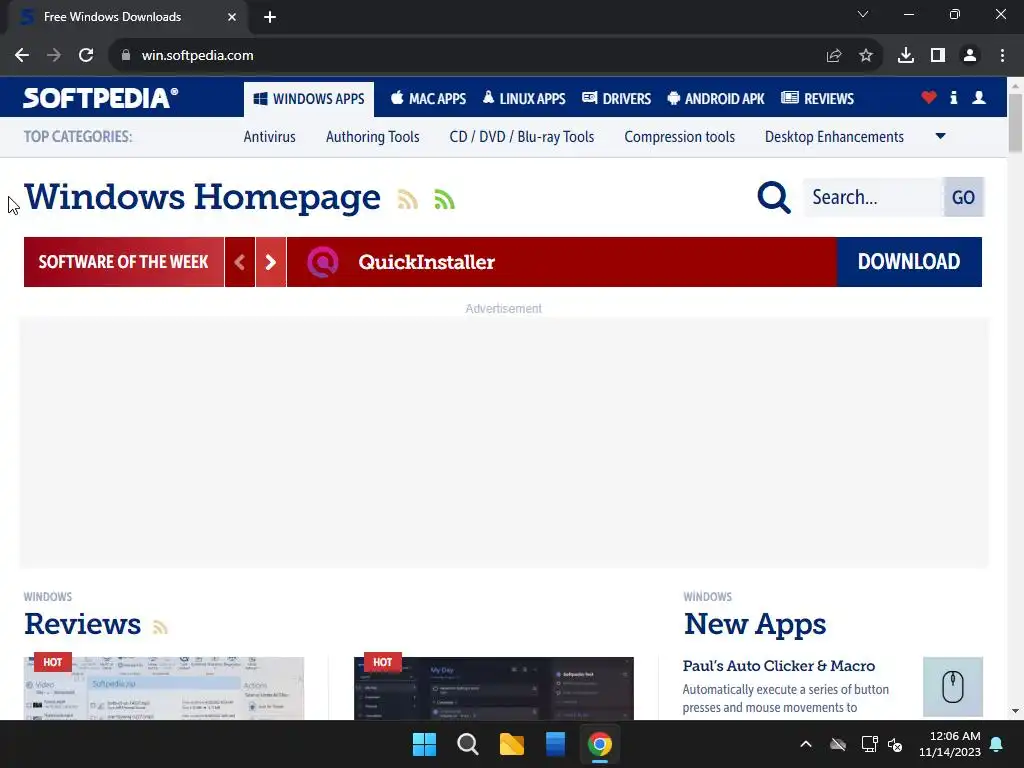1024x768 pixels.
Task: Open Chrome three-dot menu
Action: pos(1002,56)
